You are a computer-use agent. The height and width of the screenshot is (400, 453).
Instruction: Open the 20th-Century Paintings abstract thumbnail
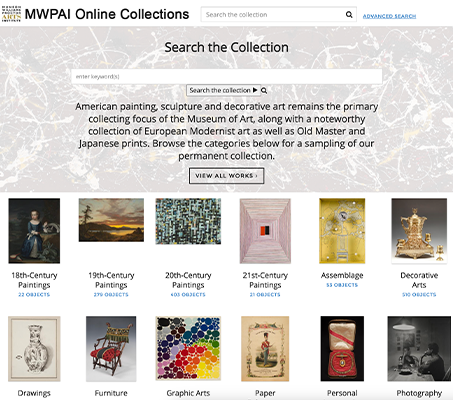(x=188, y=221)
